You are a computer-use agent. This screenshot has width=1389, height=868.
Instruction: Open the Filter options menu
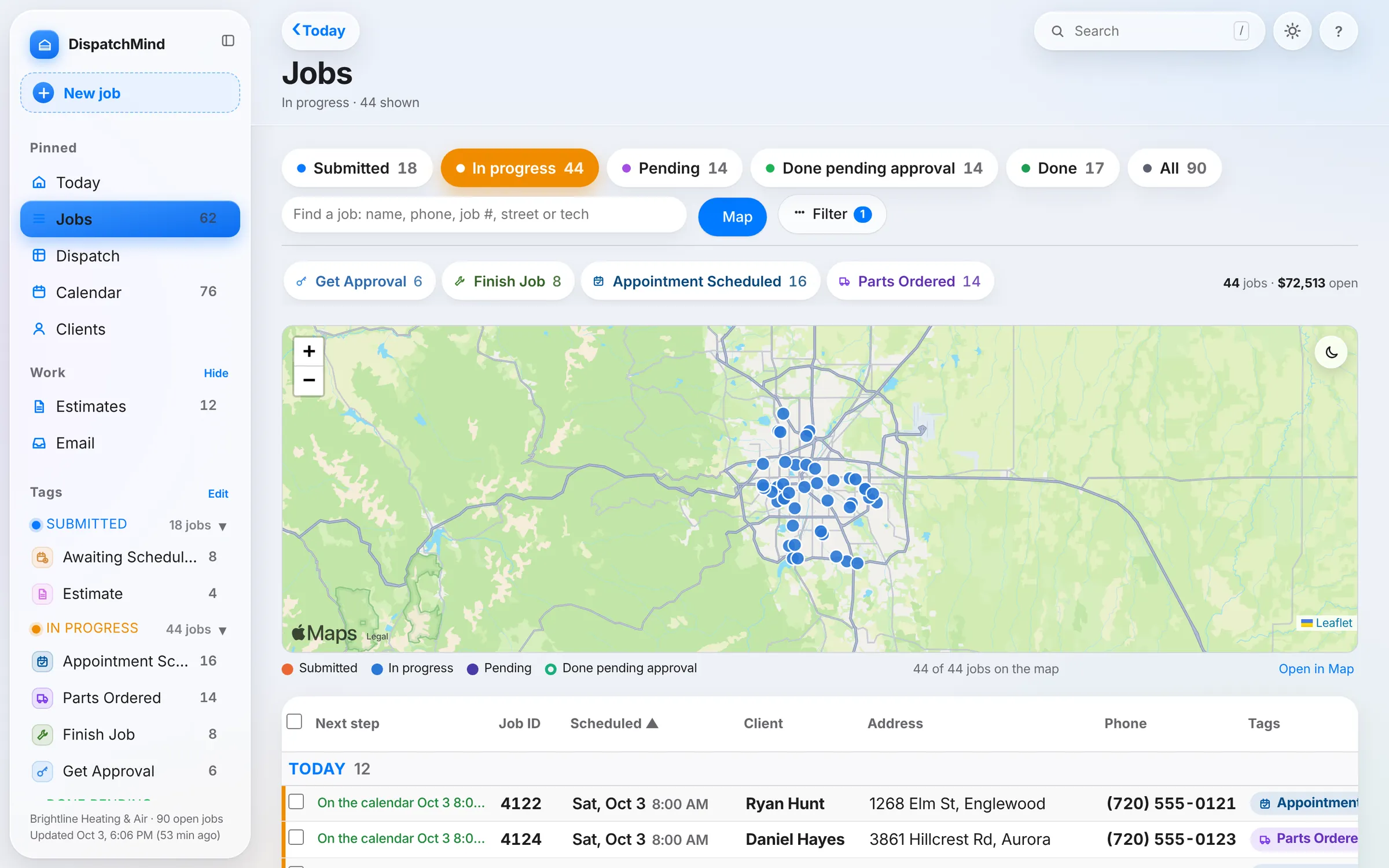tap(832, 215)
